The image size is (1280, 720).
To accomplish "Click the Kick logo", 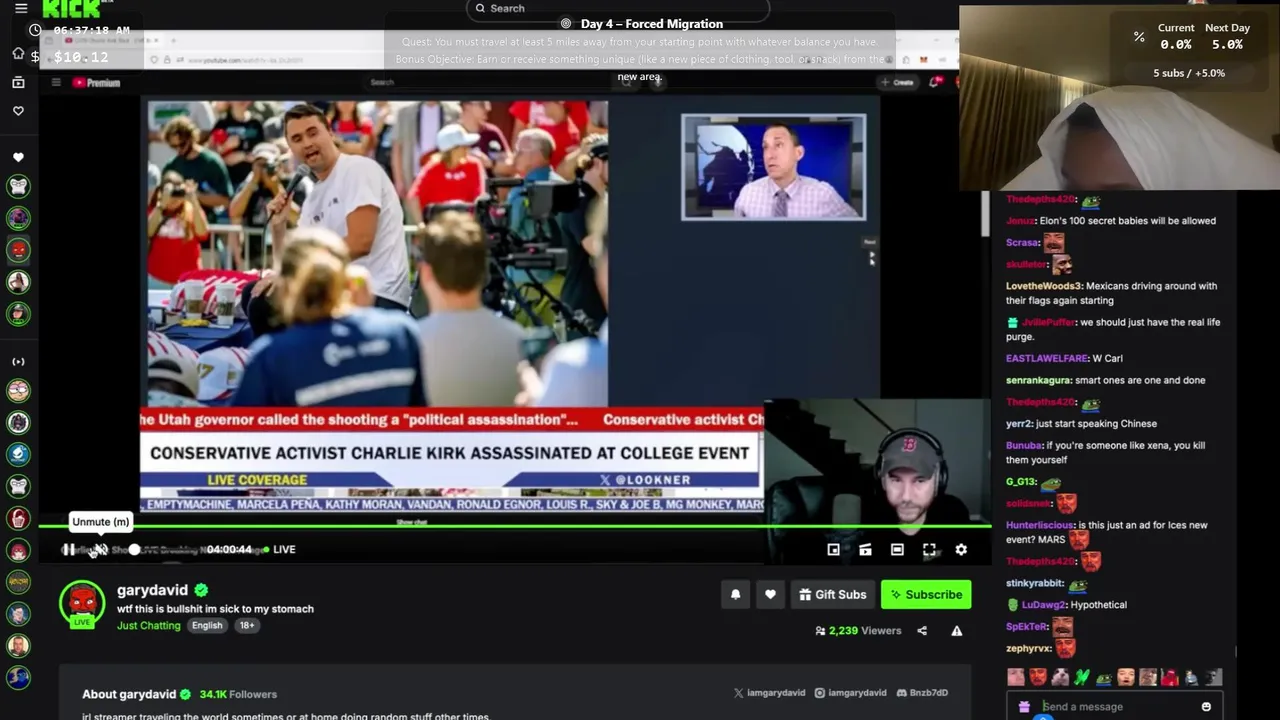I will click(x=72, y=8).
